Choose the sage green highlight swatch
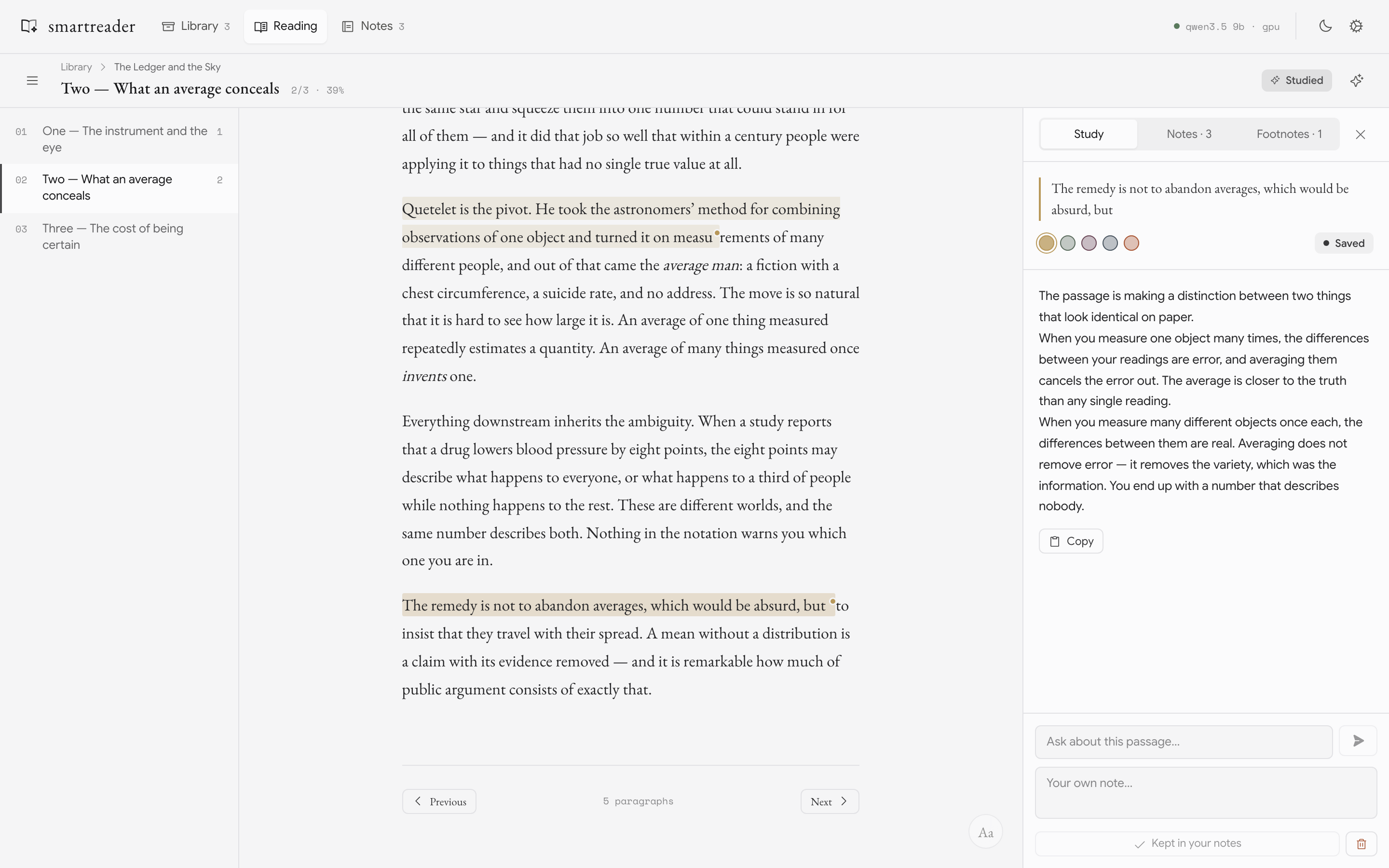Screen dimensions: 1389x868 [x=1068, y=243]
